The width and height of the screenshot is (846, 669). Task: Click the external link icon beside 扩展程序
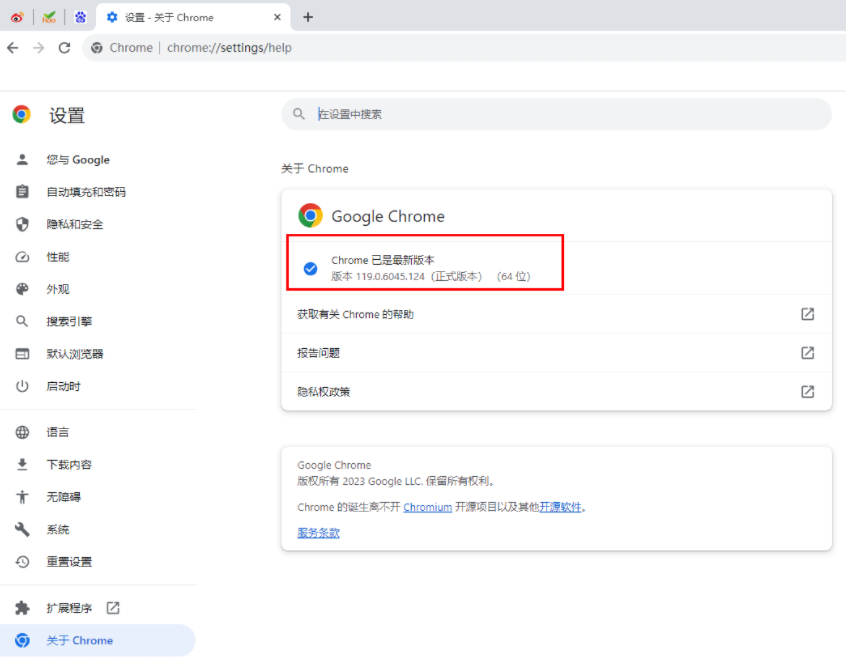point(113,608)
